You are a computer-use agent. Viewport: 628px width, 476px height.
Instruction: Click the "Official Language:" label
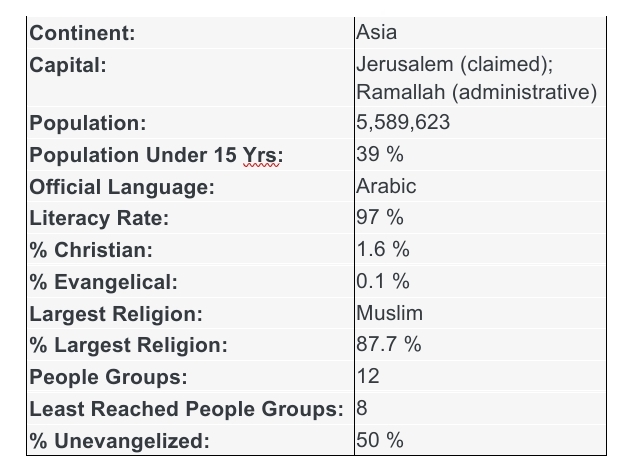click(123, 187)
